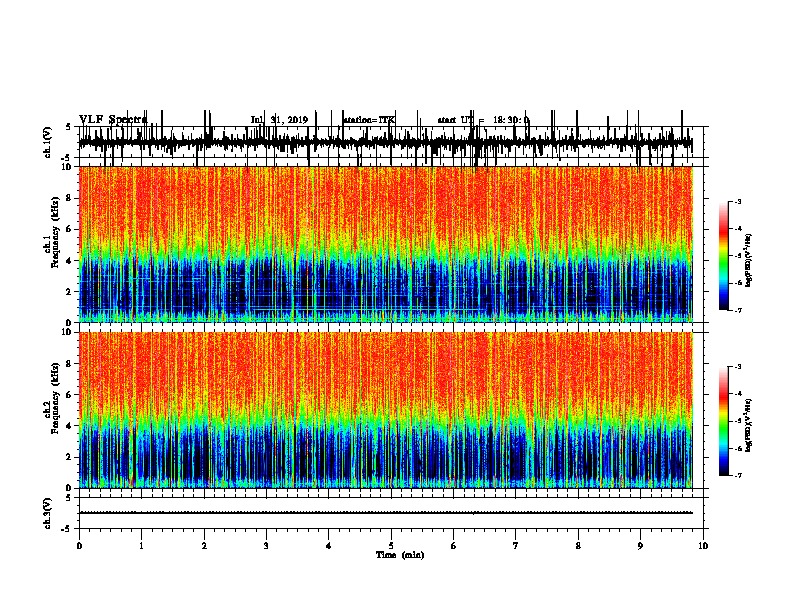The height and width of the screenshot is (612, 792).
Task: Click inside the ch.1 spectrogram panel
Action: [x=386, y=244]
